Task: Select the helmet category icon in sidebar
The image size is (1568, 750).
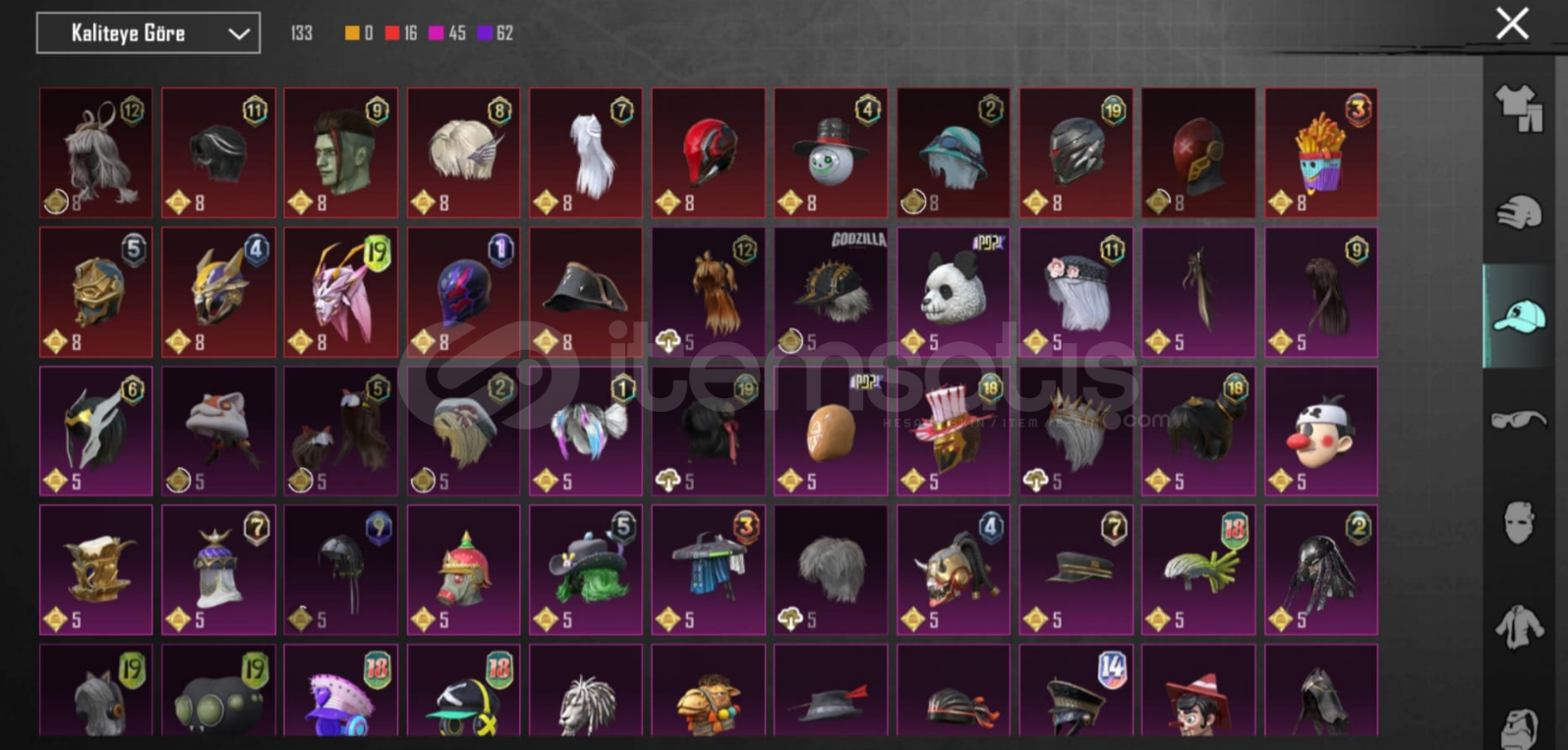Action: (x=1520, y=212)
